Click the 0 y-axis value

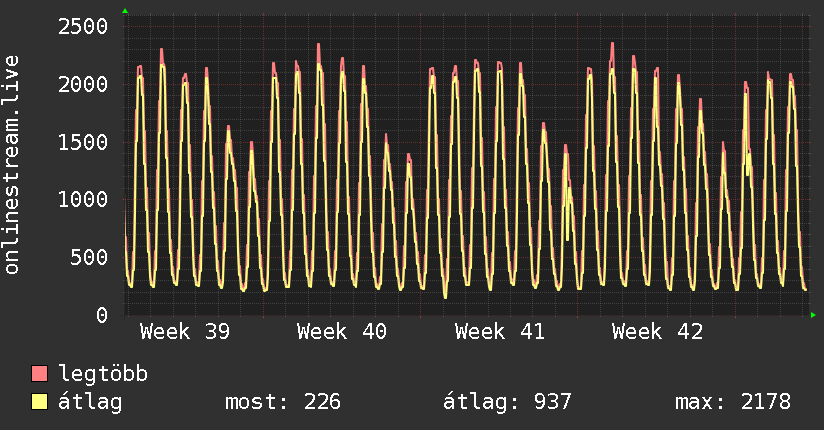point(102,315)
